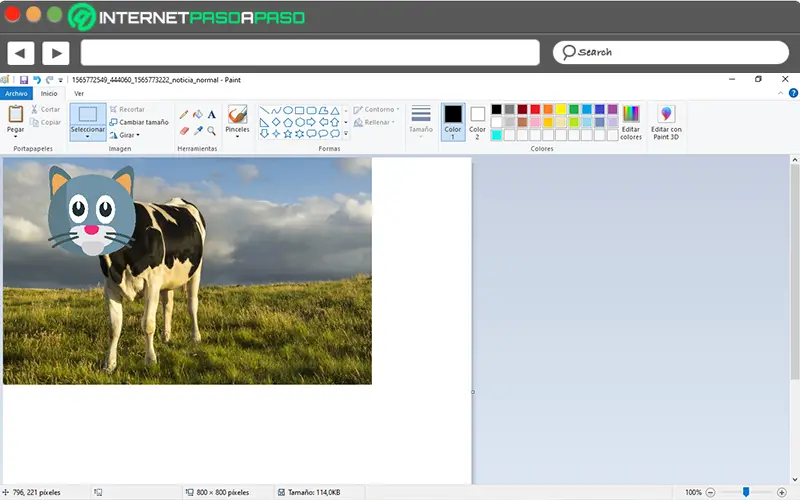The height and width of the screenshot is (500, 800).
Task: Pick the Pentagon shape
Action: click(x=288, y=122)
